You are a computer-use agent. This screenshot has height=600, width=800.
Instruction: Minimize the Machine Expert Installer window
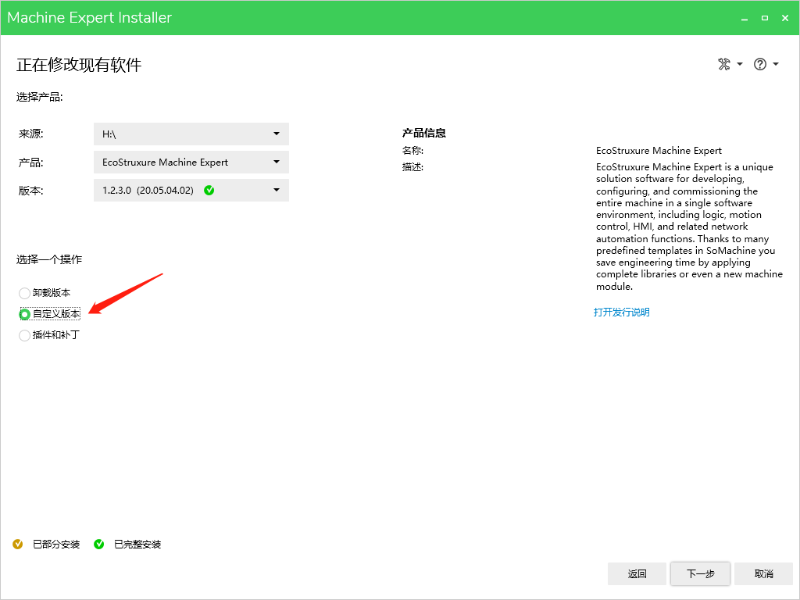click(x=744, y=18)
